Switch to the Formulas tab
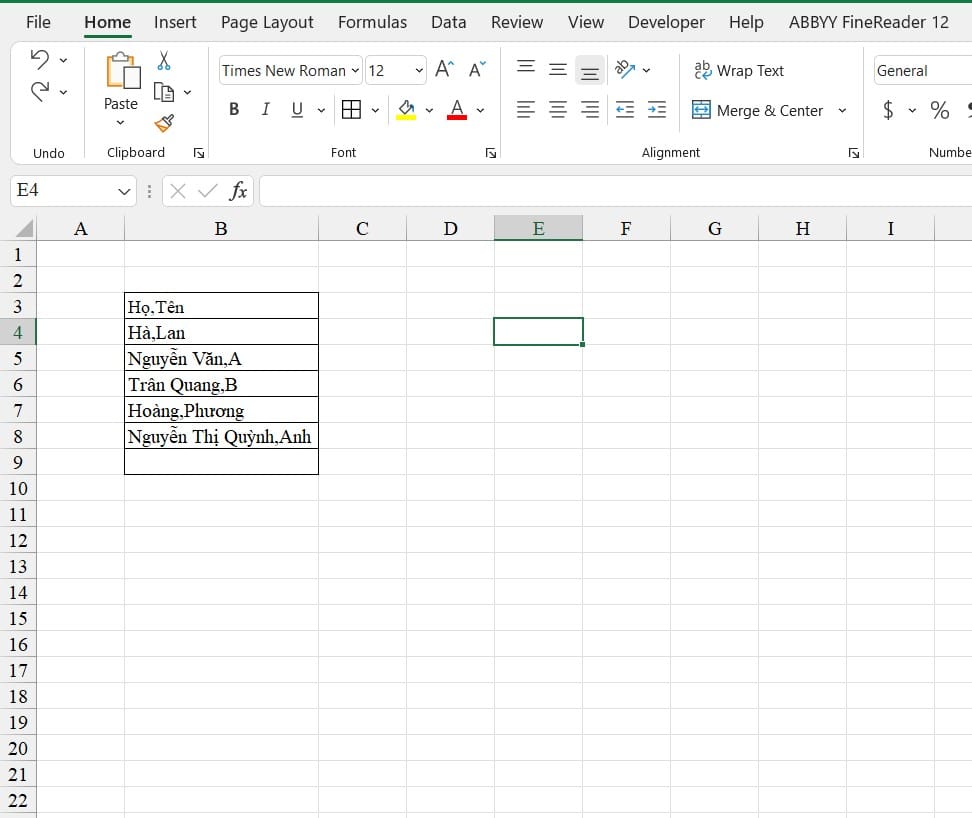 point(372,22)
